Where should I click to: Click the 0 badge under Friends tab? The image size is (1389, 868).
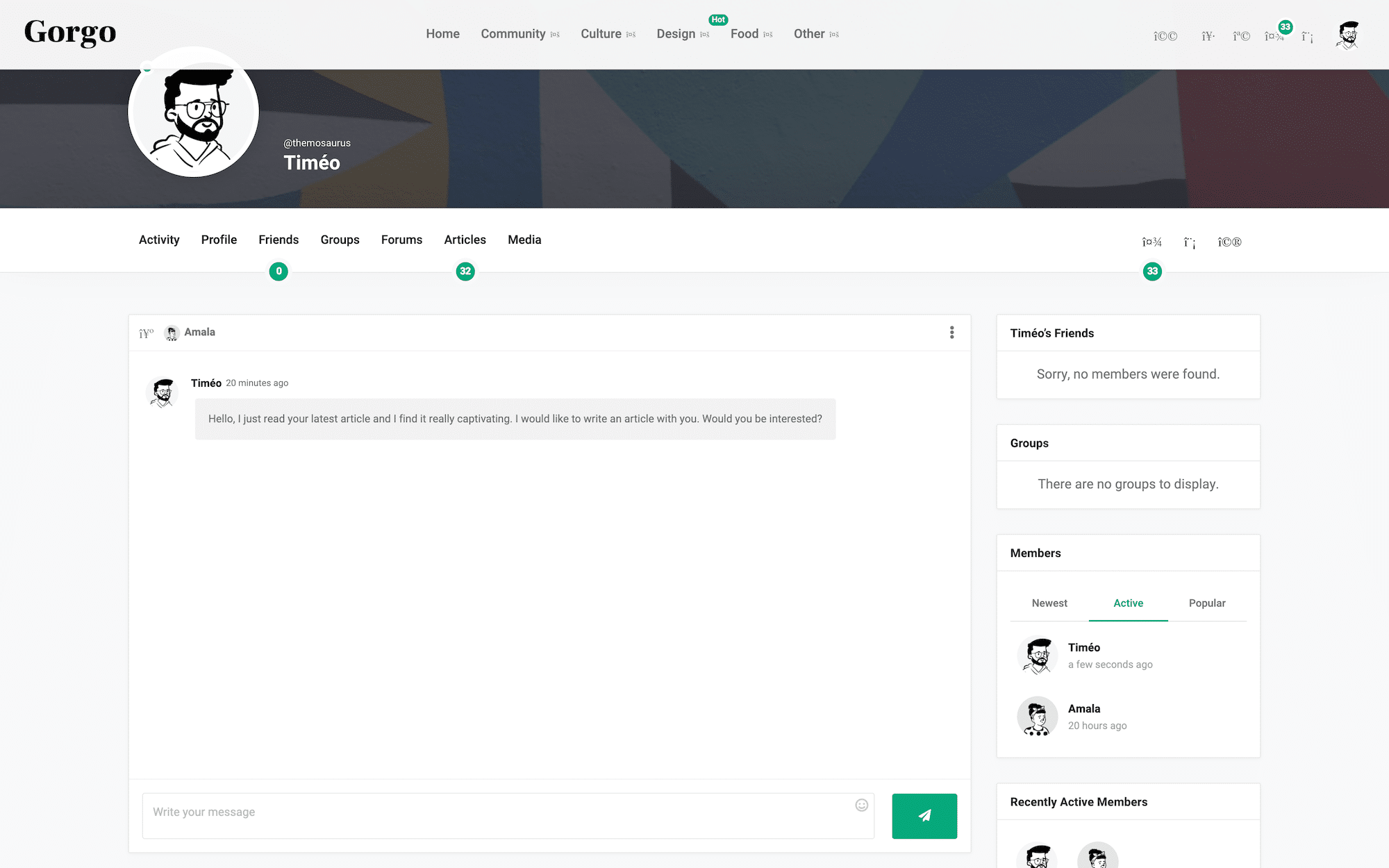pyautogui.click(x=278, y=272)
